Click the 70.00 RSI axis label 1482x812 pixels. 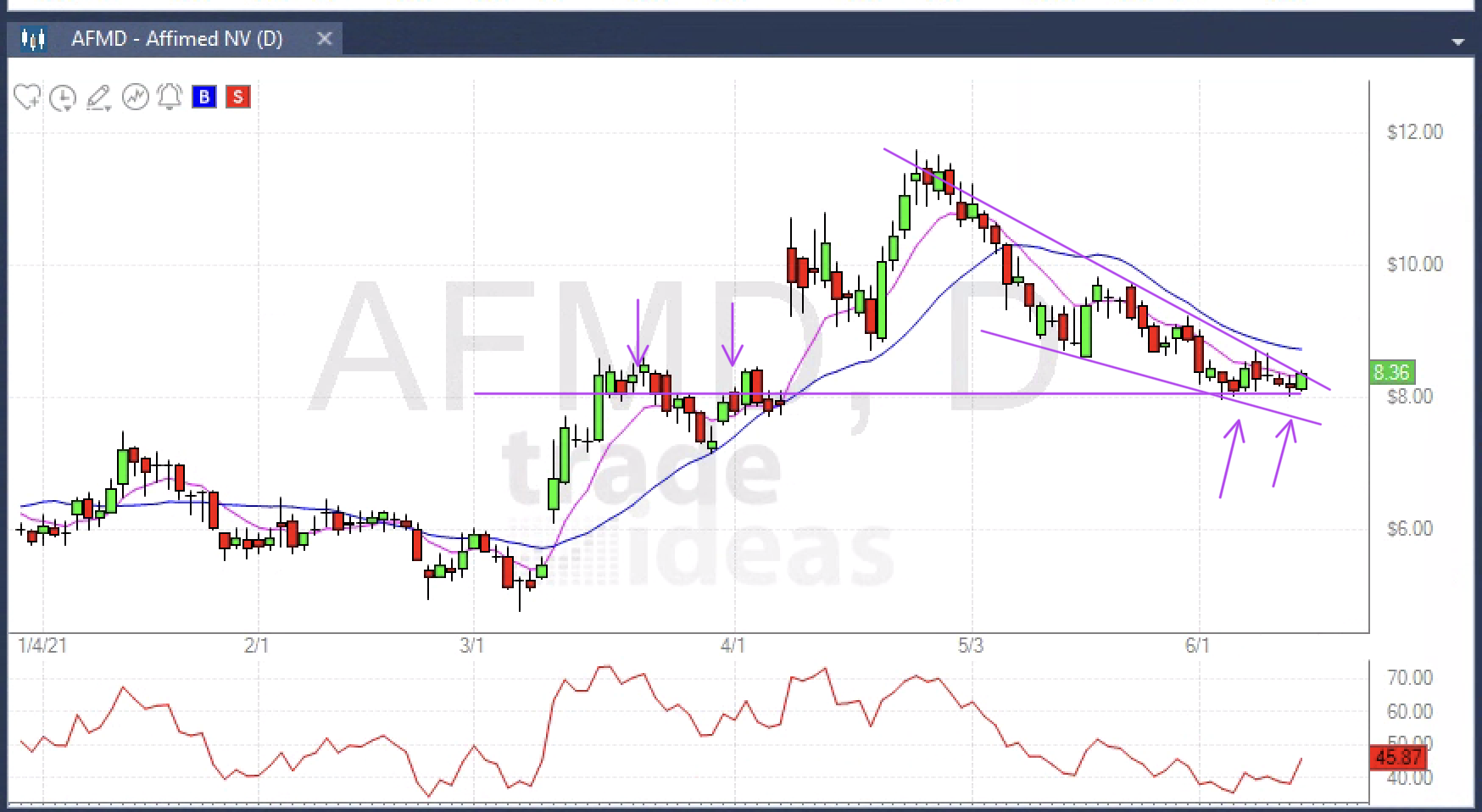tap(1409, 678)
